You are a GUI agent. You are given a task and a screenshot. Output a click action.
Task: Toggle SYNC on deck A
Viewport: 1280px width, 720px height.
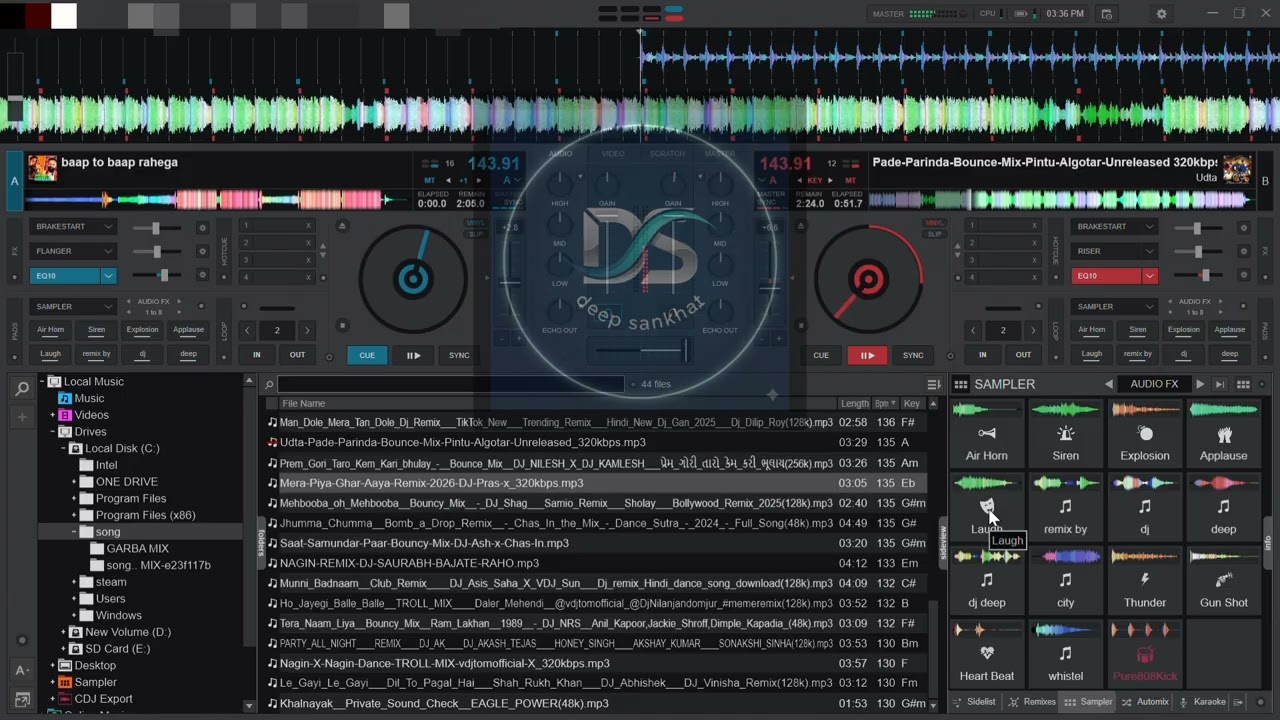click(x=459, y=355)
